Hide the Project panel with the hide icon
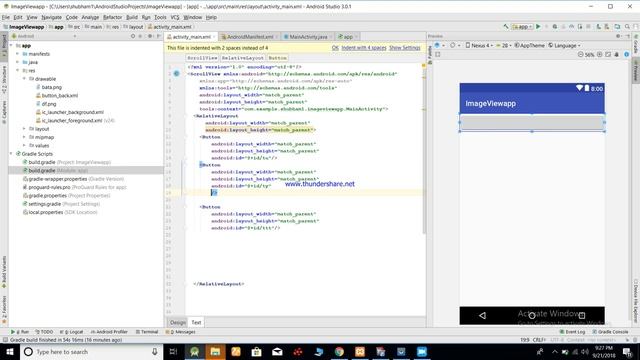 tap(158, 36)
